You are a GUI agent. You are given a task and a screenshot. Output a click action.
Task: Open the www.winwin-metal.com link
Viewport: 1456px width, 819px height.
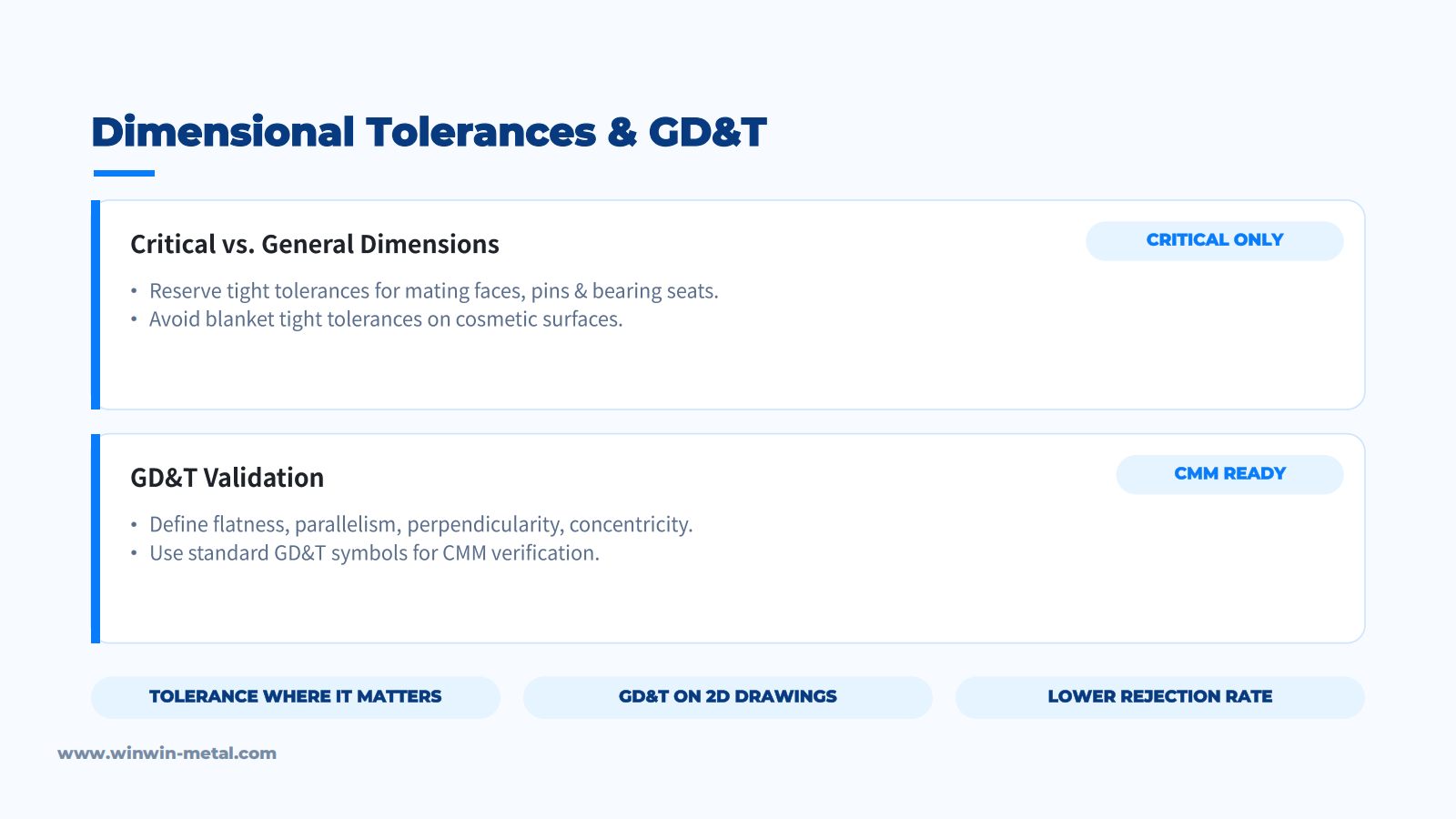pyautogui.click(x=167, y=753)
